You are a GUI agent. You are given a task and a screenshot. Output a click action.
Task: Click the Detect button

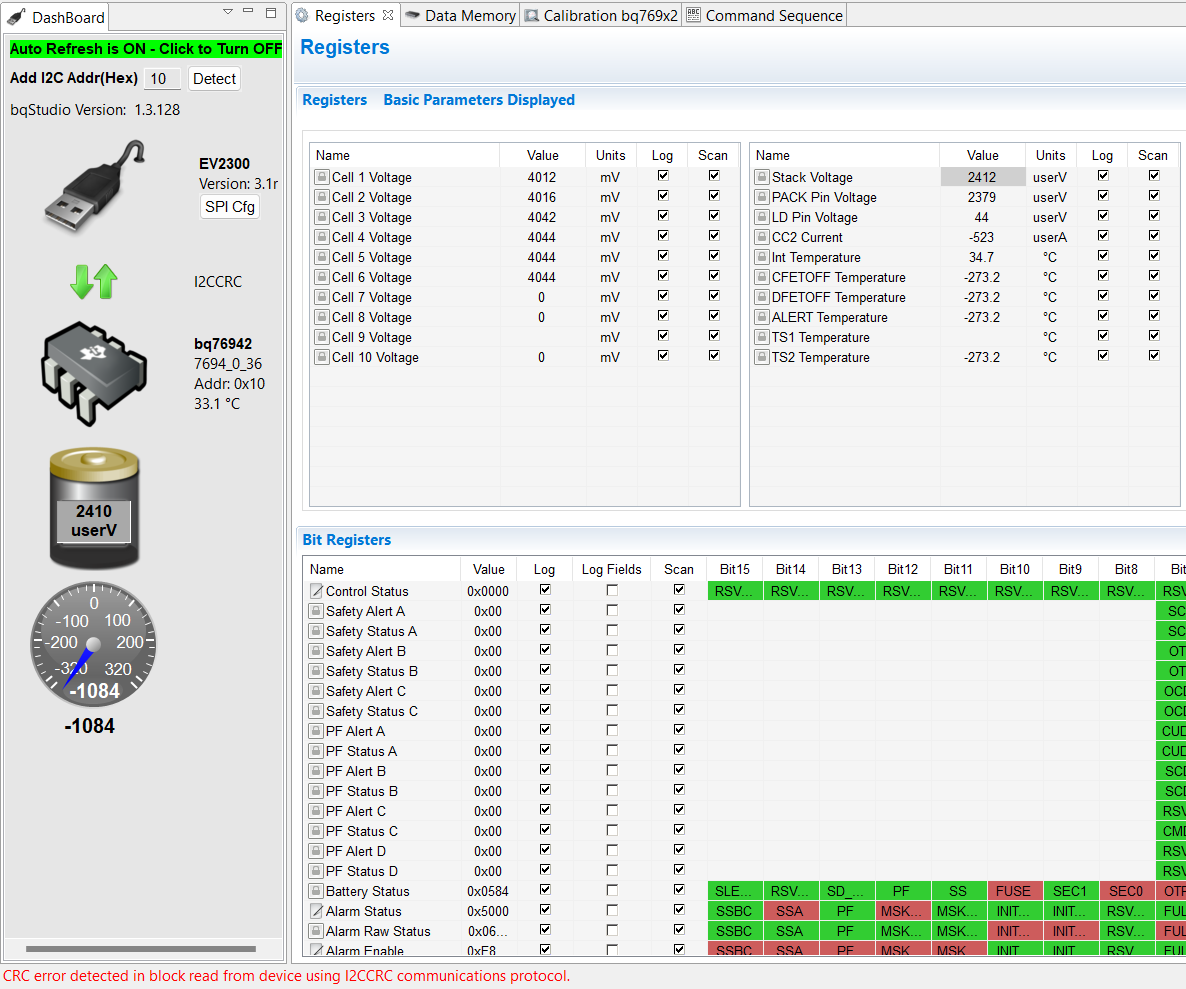(x=214, y=79)
